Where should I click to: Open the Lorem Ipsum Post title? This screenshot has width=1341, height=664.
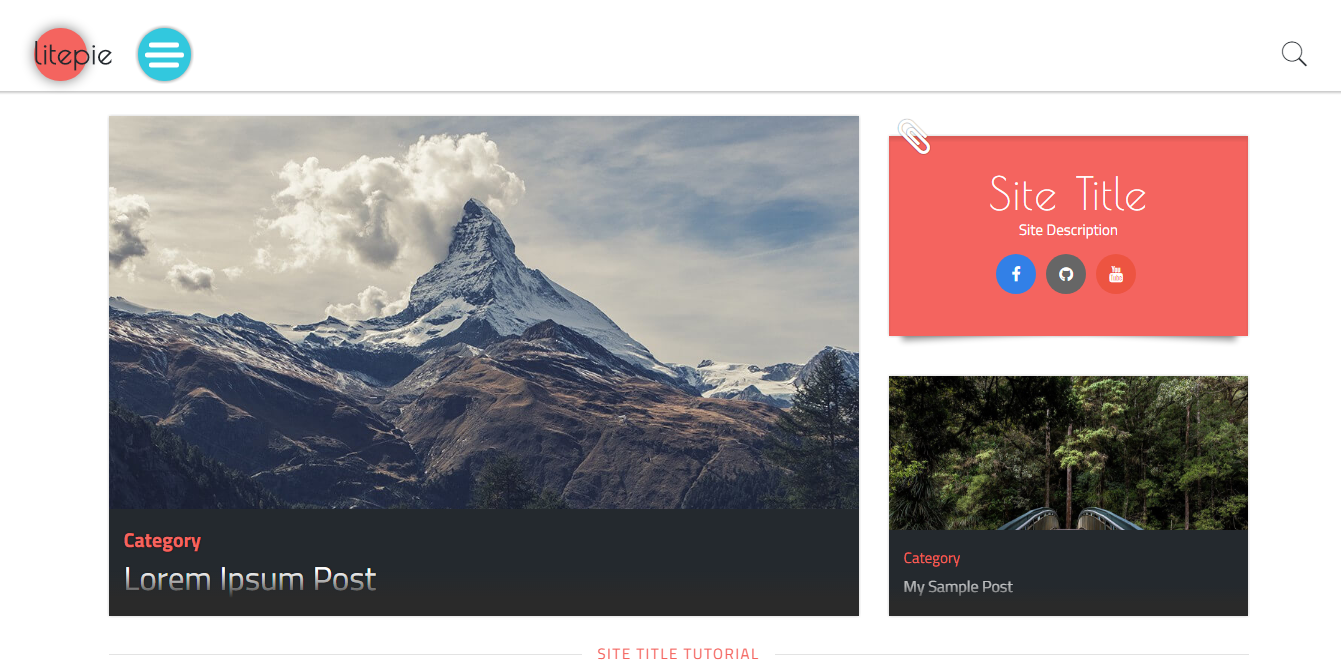[x=250, y=579]
